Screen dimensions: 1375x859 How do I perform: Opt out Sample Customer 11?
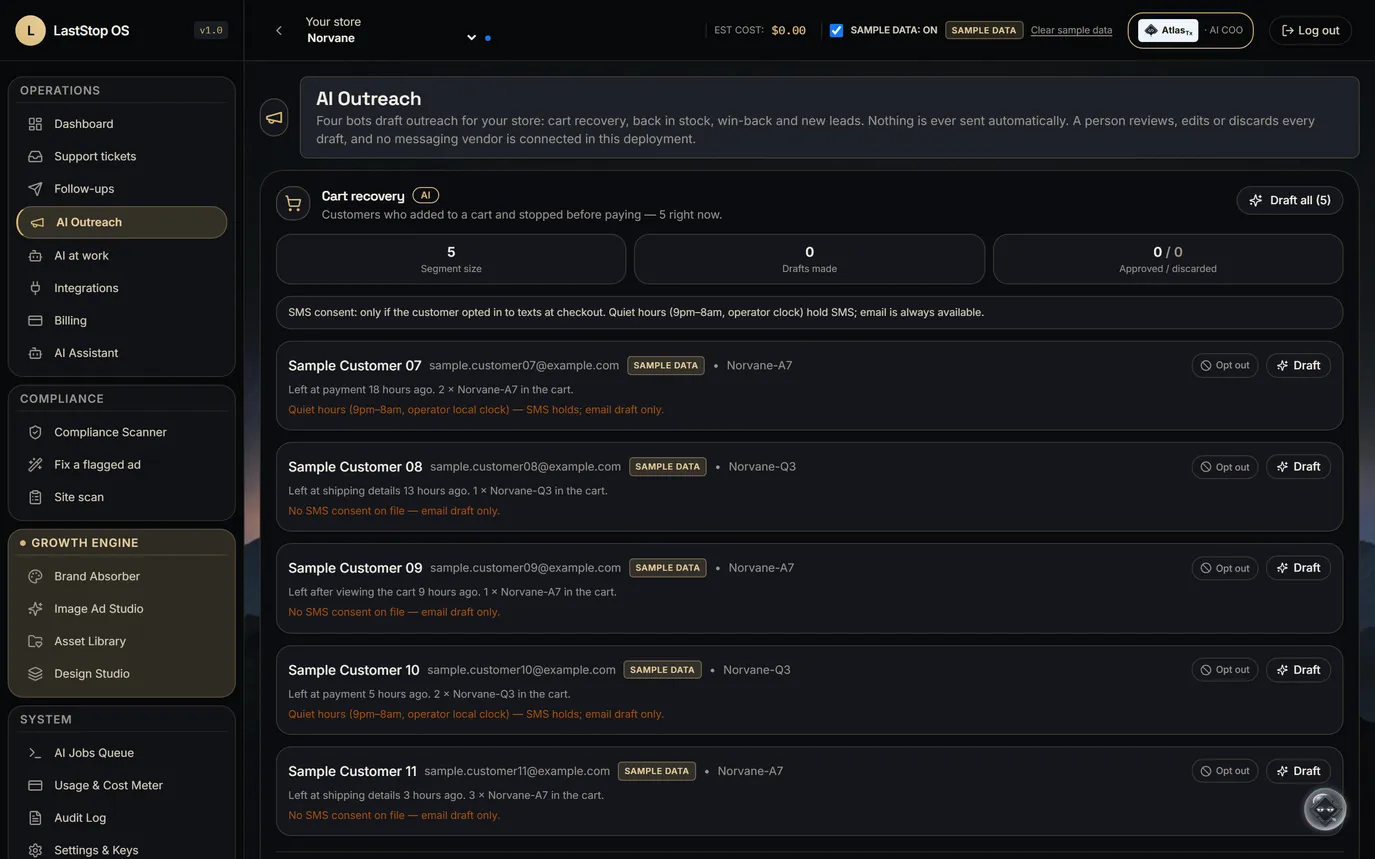click(1225, 771)
